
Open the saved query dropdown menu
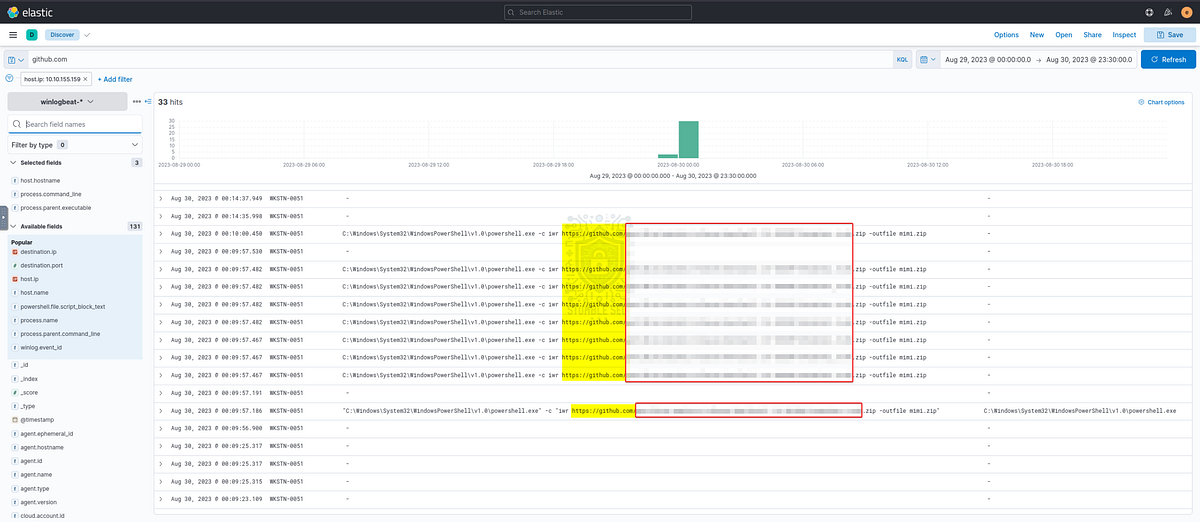tap(16, 60)
